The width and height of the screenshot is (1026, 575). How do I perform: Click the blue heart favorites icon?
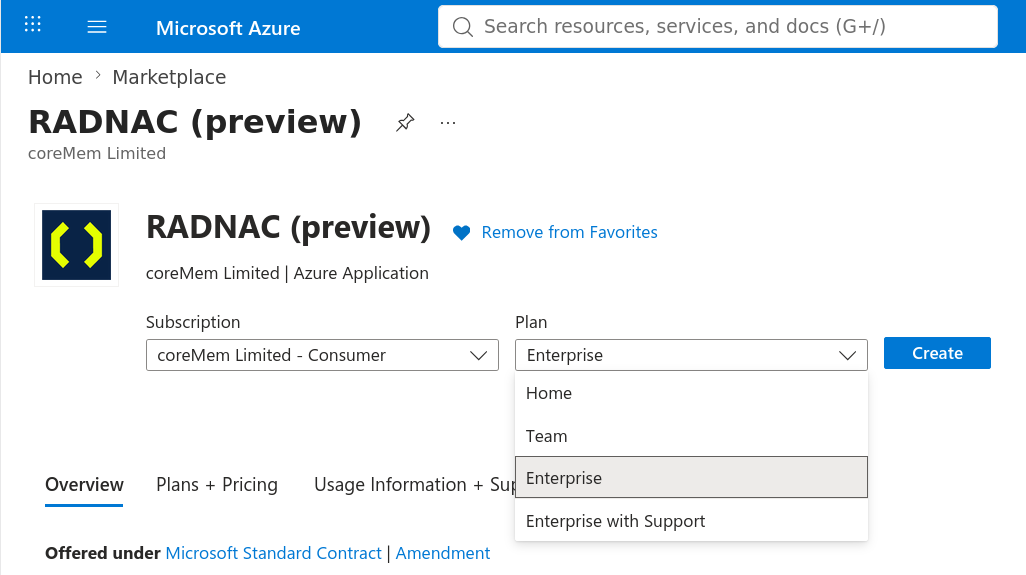pyautogui.click(x=461, y=232)
